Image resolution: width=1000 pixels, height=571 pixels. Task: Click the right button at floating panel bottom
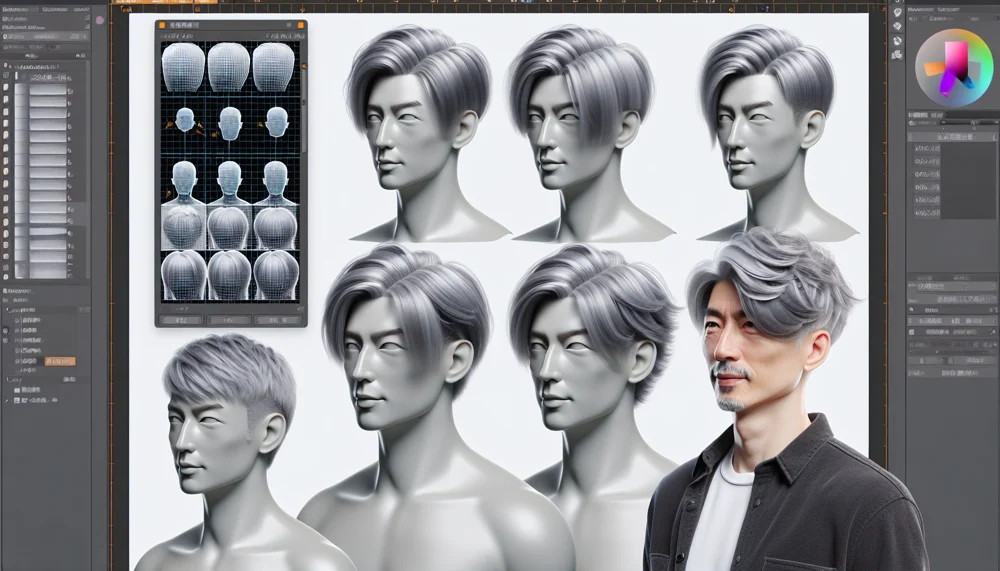pos(277,320)
